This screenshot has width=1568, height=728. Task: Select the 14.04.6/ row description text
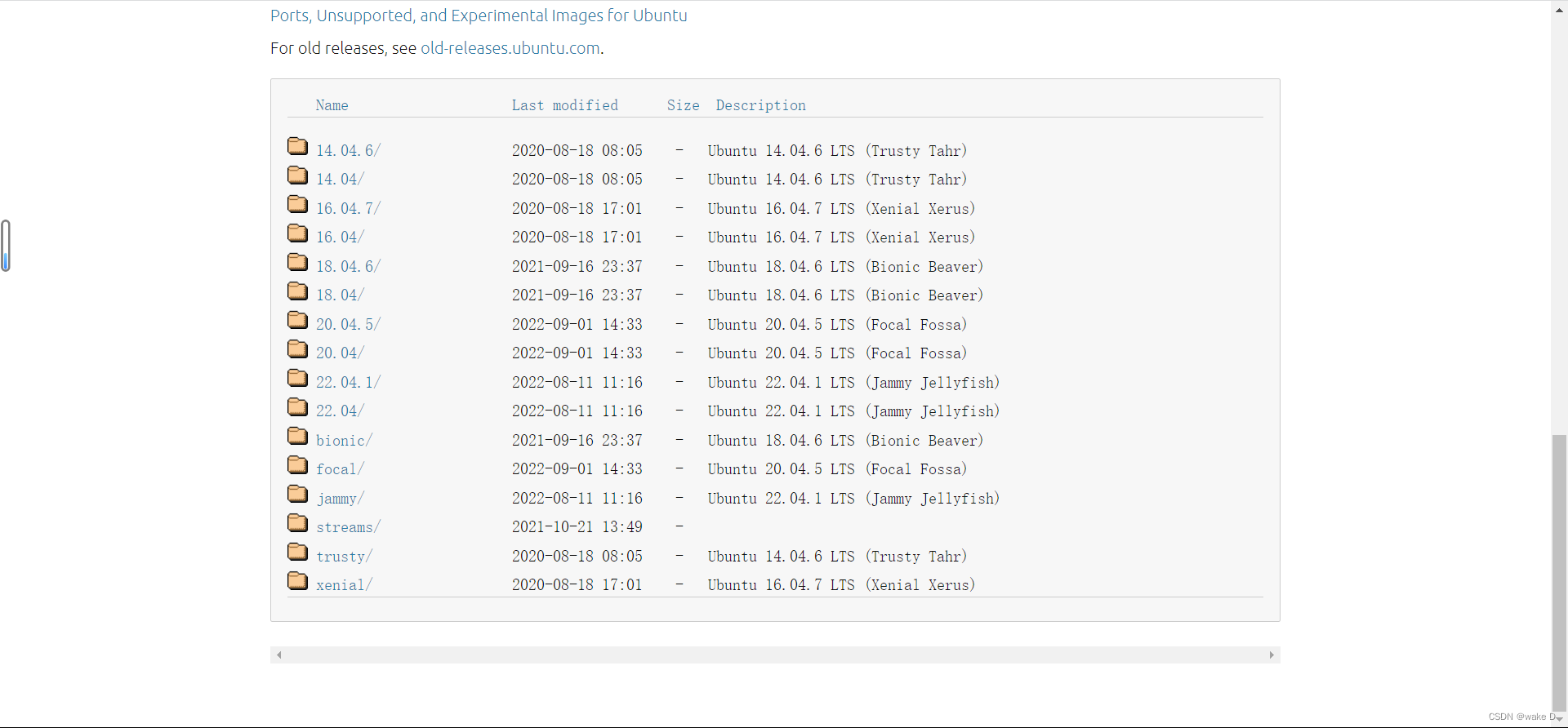click(x=838, y=151)
